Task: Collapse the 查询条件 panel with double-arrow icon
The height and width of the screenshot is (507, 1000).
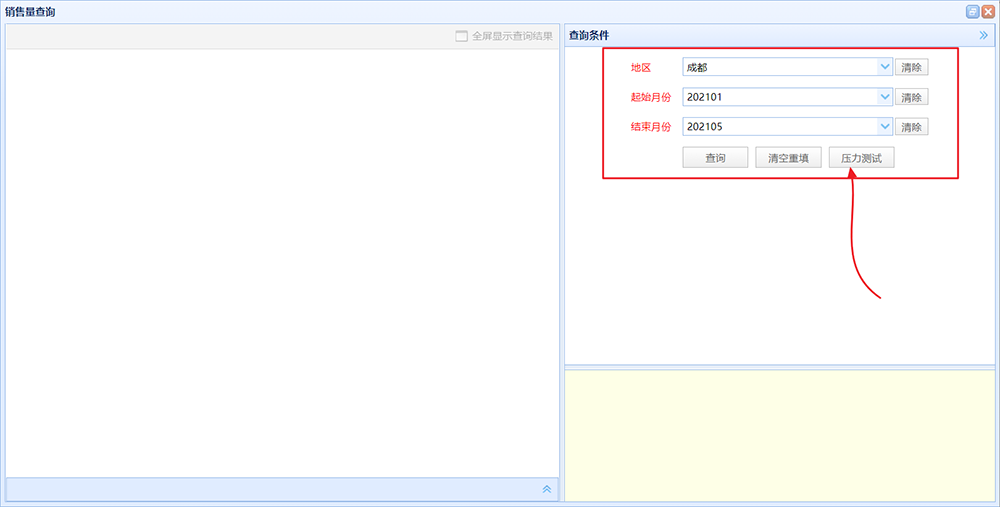Action: tap(983, 36)
